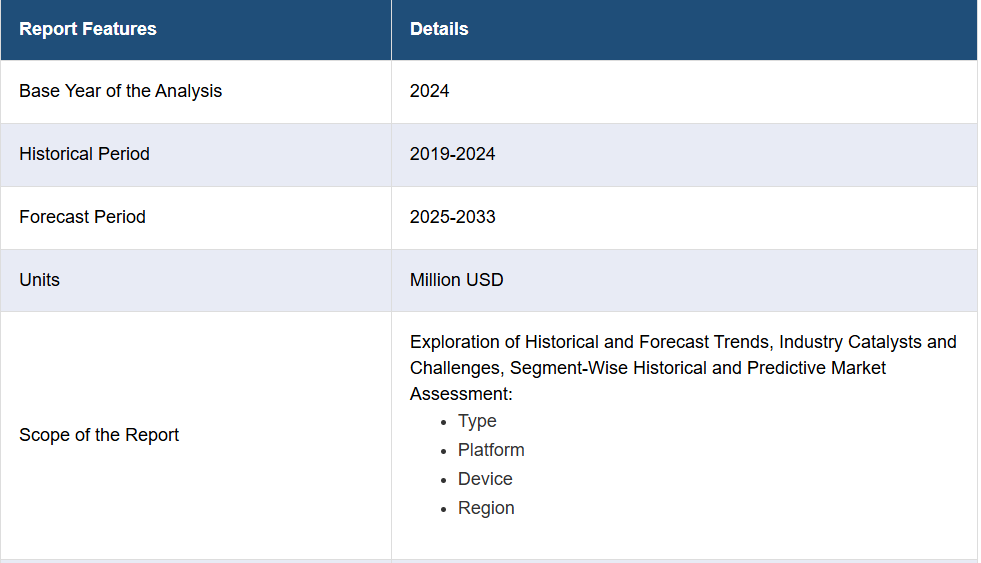
Task: Click the Platform bullet item
Action: 491,450
